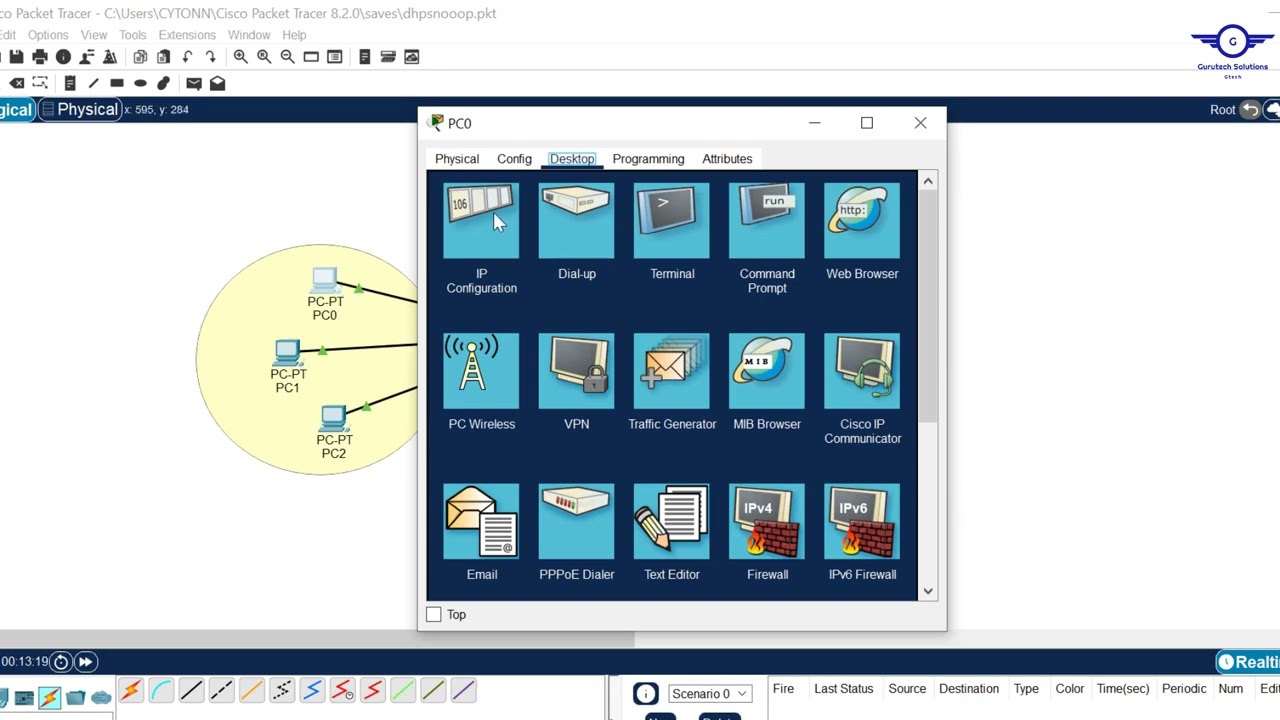Add a simple PDU envelope icon
Image resolution: width=1280 pixels, height=720 pixels.
pos(194,83)
